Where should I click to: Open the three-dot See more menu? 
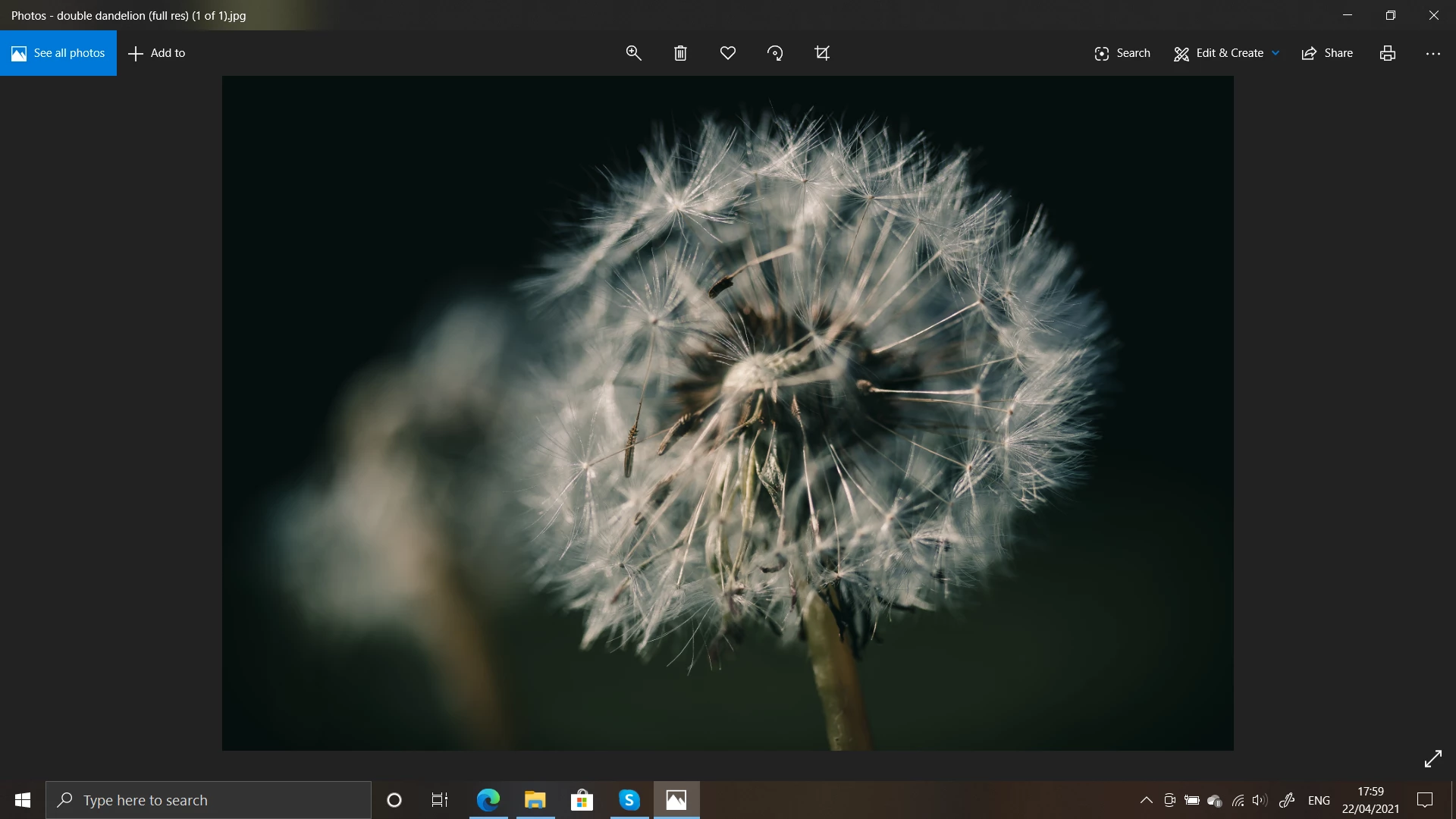click(1432, 53)
